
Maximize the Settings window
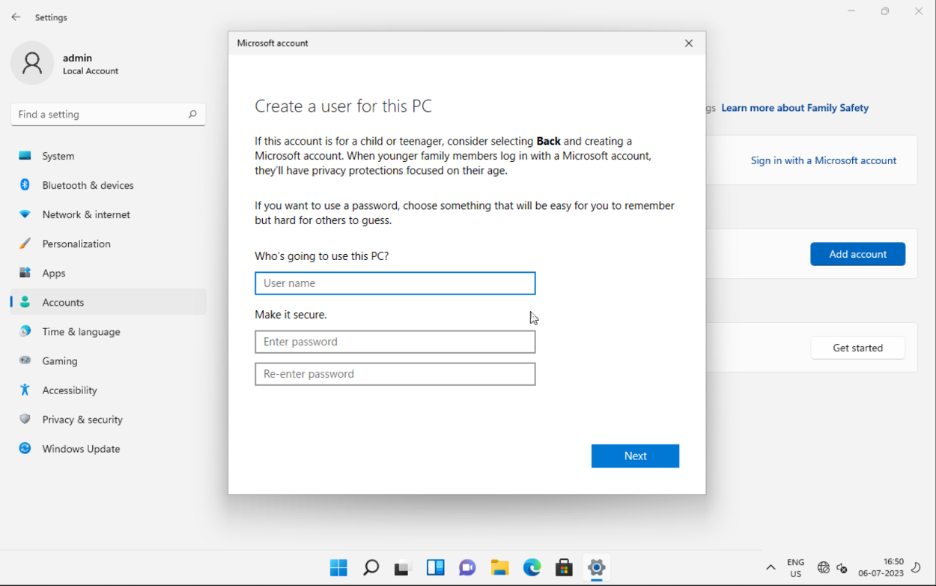point(885,11)
